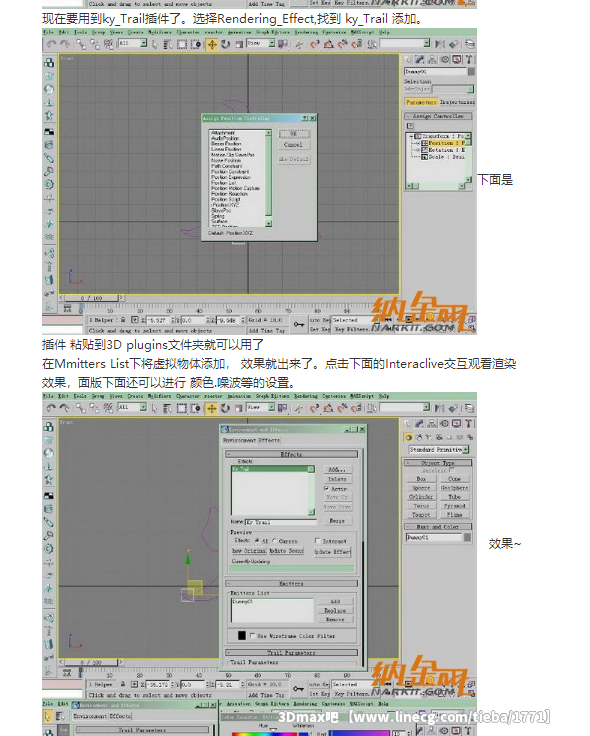The width and height of the screenshot is (590, 736).
Task: Select the Geometry category icon in Create panel
Action: (409, 437)
